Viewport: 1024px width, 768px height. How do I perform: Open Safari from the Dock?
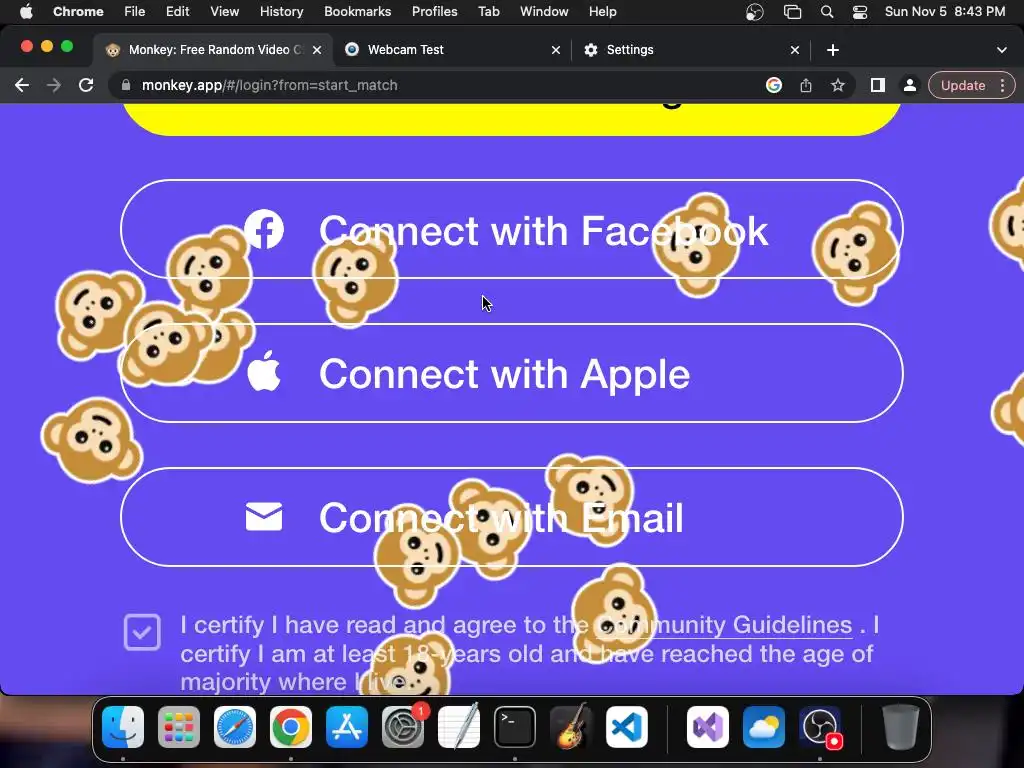tap(234, 727)
